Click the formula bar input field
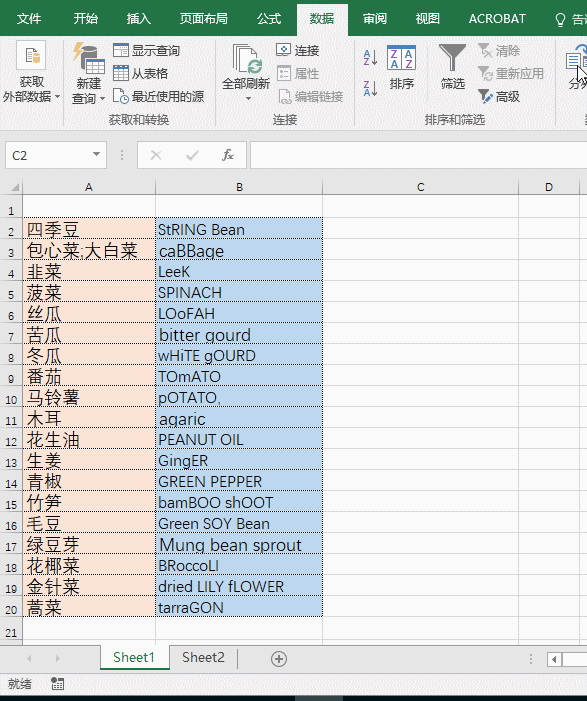Screen dimensions: 587x701 [418, 155]
